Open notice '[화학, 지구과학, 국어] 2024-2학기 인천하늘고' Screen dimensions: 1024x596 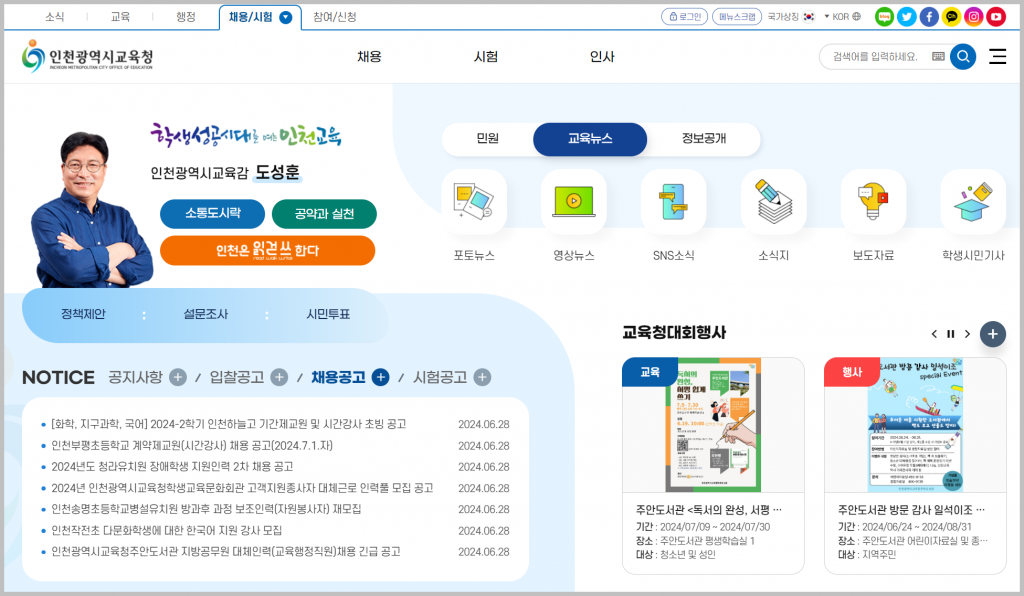[x=229, y=424]
